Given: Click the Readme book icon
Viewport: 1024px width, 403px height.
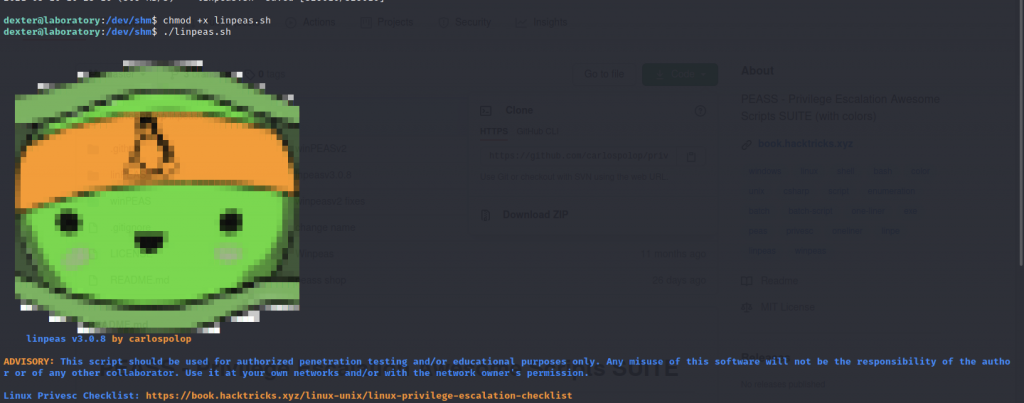Looking at the screenshot, I should click(x=746, y=282).
